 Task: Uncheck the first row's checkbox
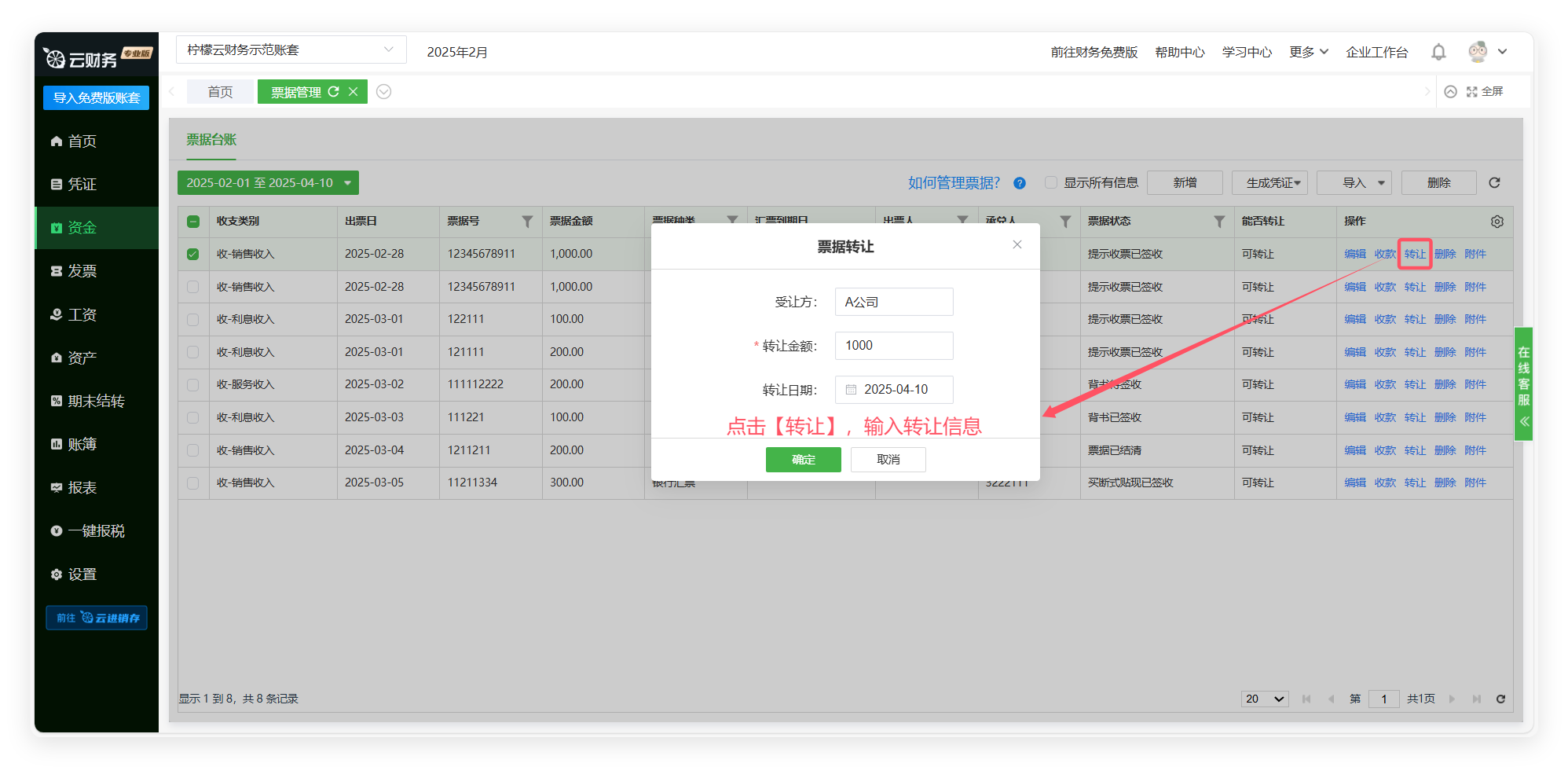[x=193, y=255]
